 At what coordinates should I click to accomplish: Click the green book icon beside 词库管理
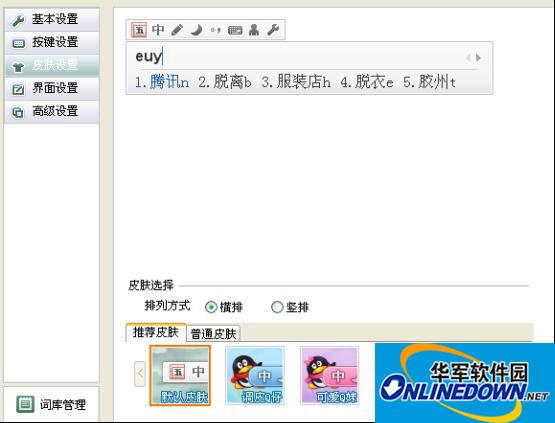tap(25, 404)
